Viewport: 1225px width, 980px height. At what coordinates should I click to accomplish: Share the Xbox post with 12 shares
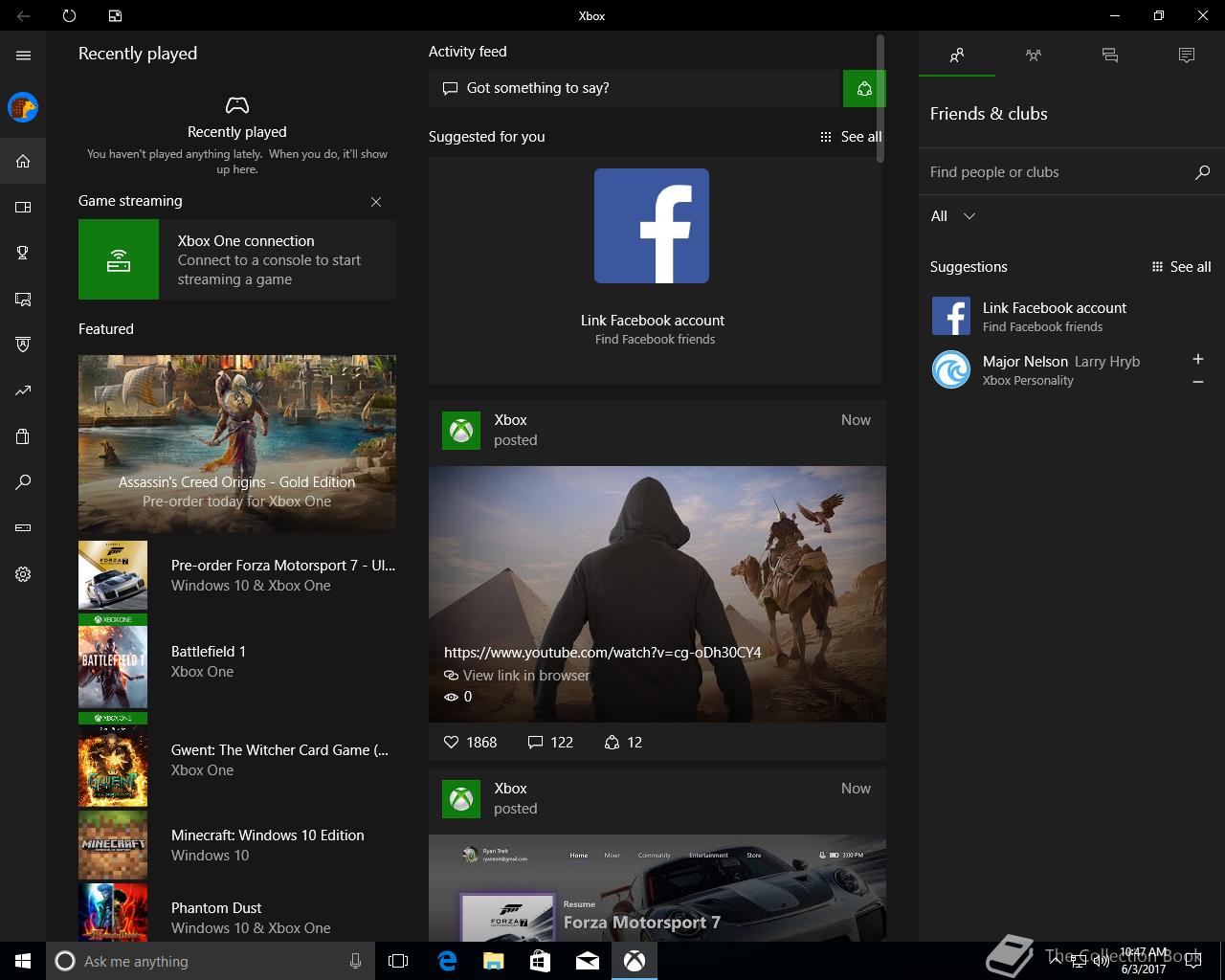[x=623, y=742]
